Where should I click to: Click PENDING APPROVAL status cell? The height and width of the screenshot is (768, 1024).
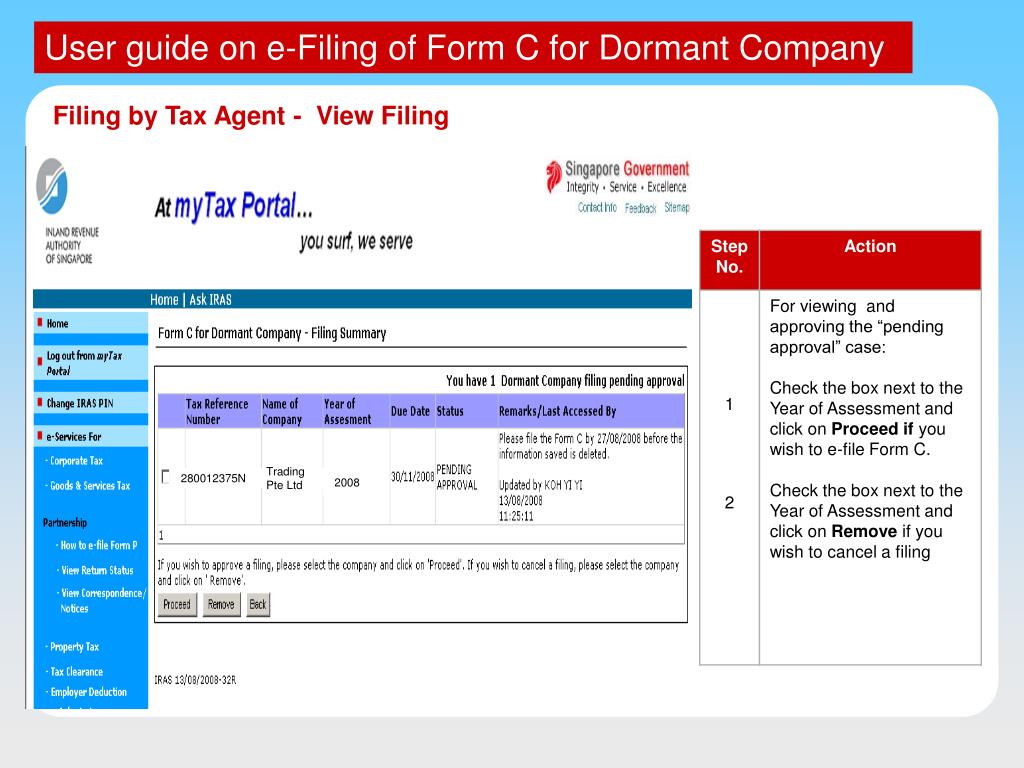[456, 477]
